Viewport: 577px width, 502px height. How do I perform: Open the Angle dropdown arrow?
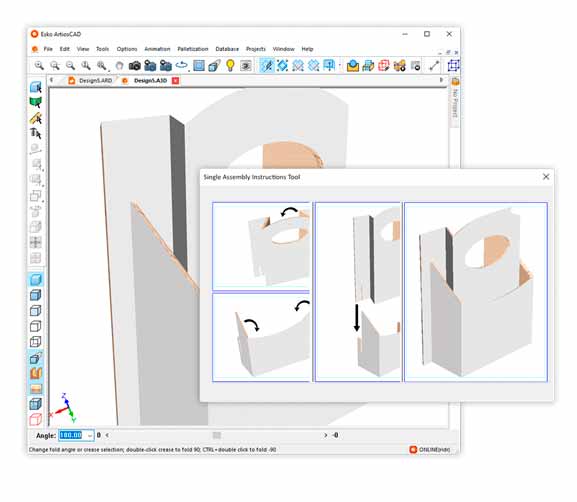[x=90, y=435]
